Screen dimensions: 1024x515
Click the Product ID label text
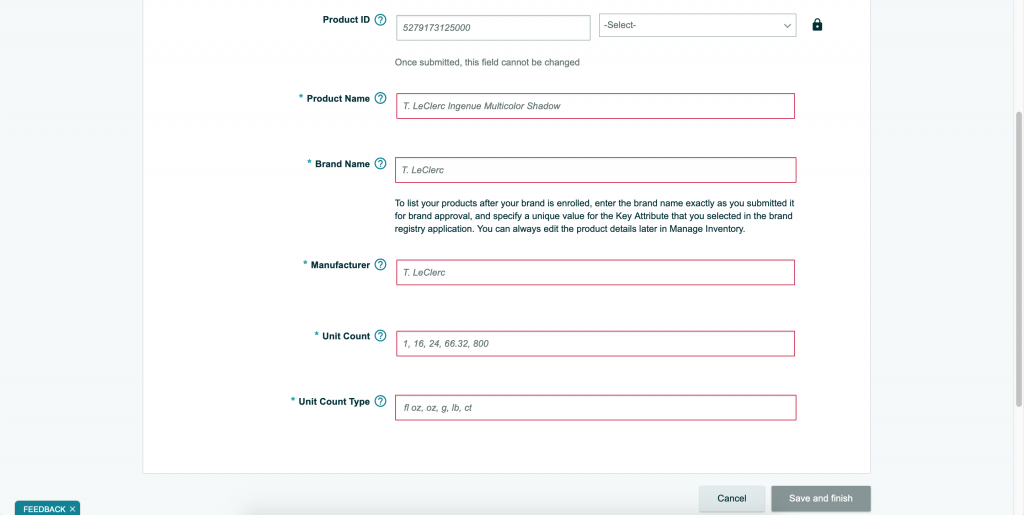point(346,20)
